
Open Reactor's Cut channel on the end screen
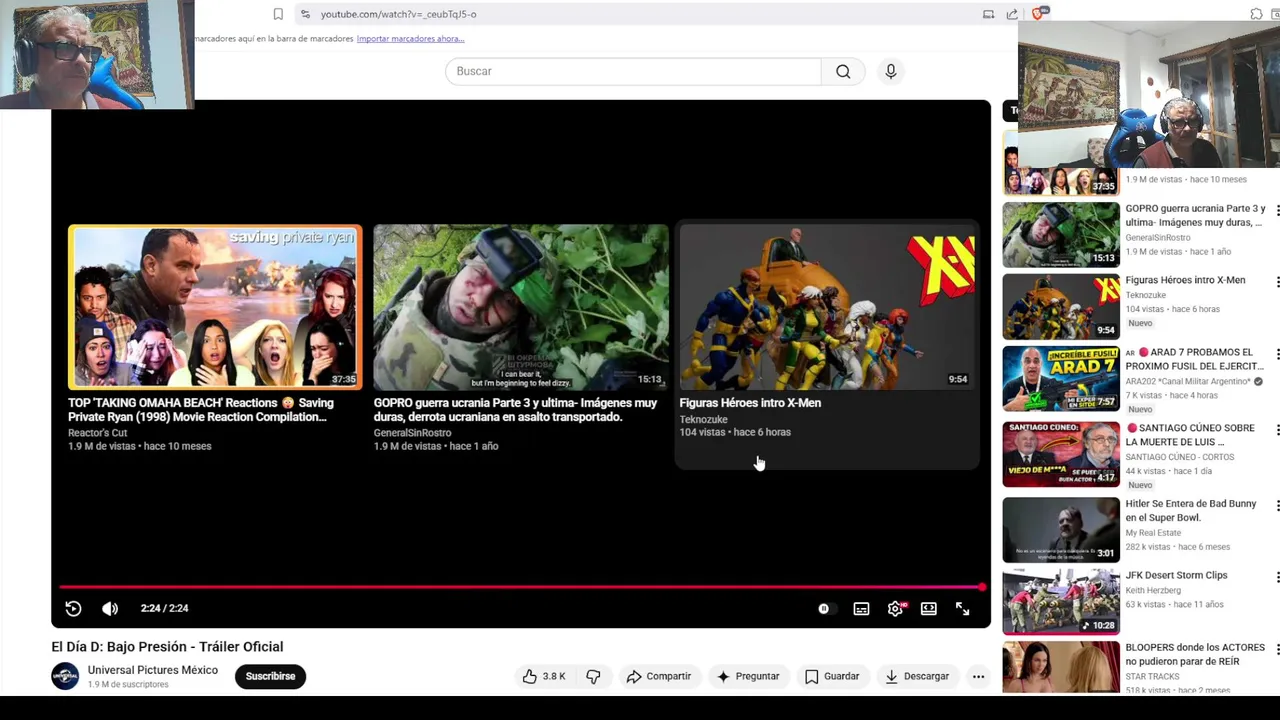point(97,433)
